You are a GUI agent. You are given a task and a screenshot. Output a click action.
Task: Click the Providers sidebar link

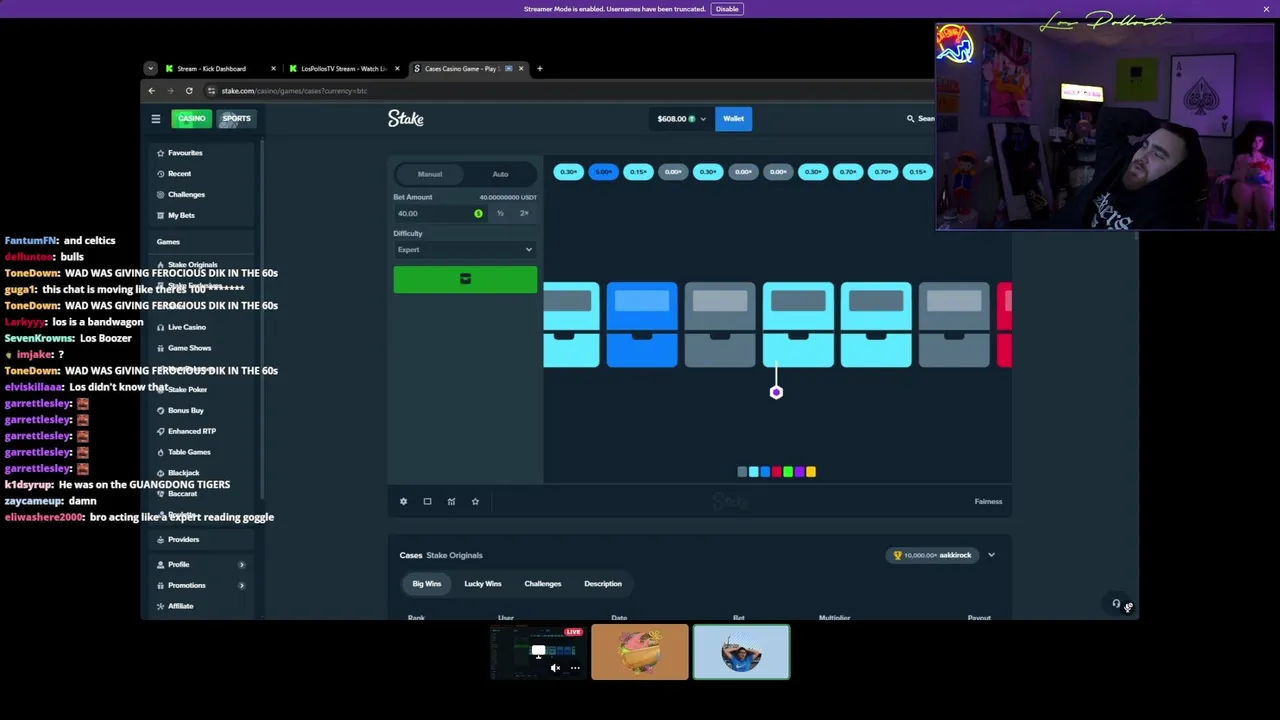coord(183,540)
